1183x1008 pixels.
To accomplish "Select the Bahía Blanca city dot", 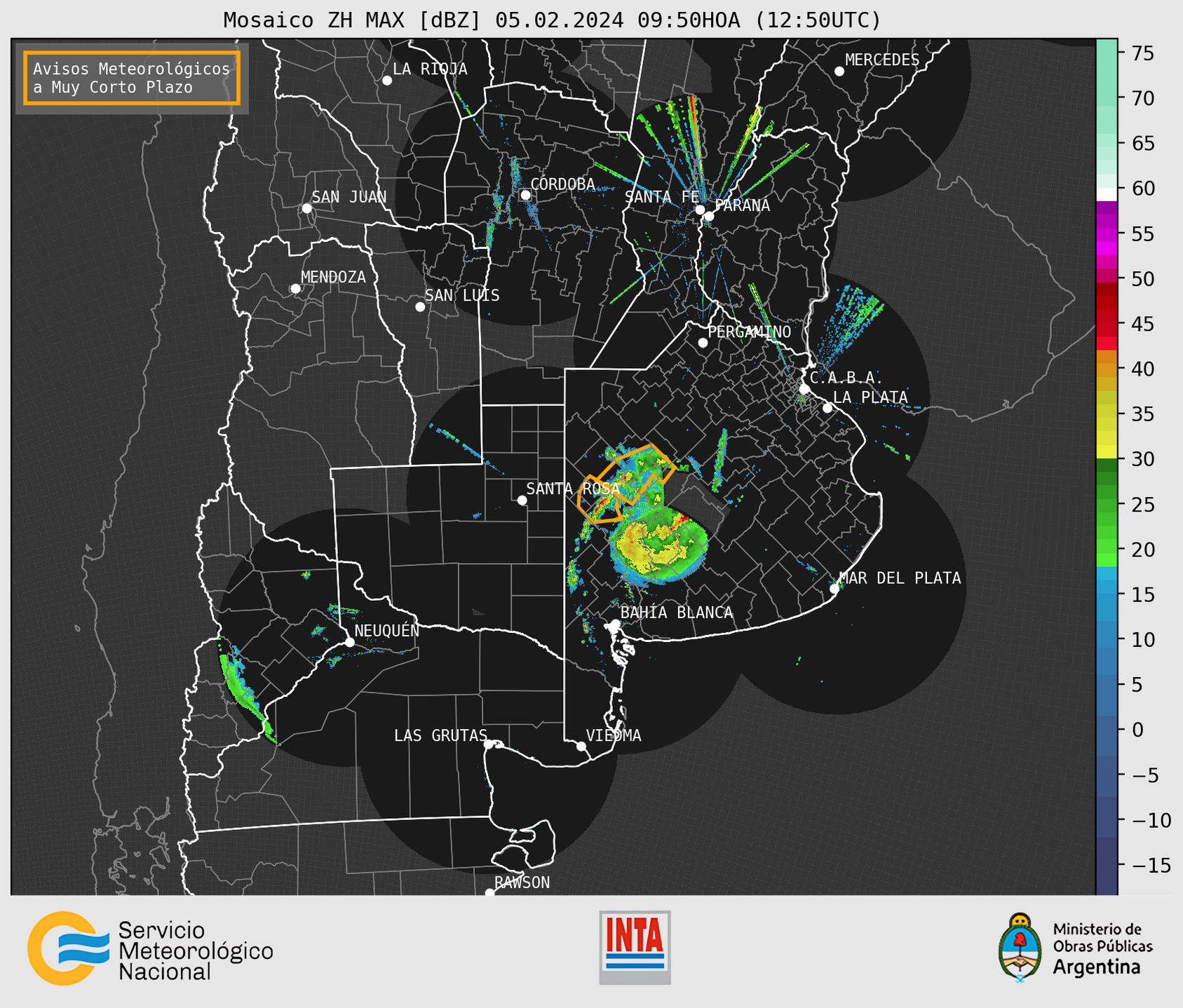I will 615,624.
